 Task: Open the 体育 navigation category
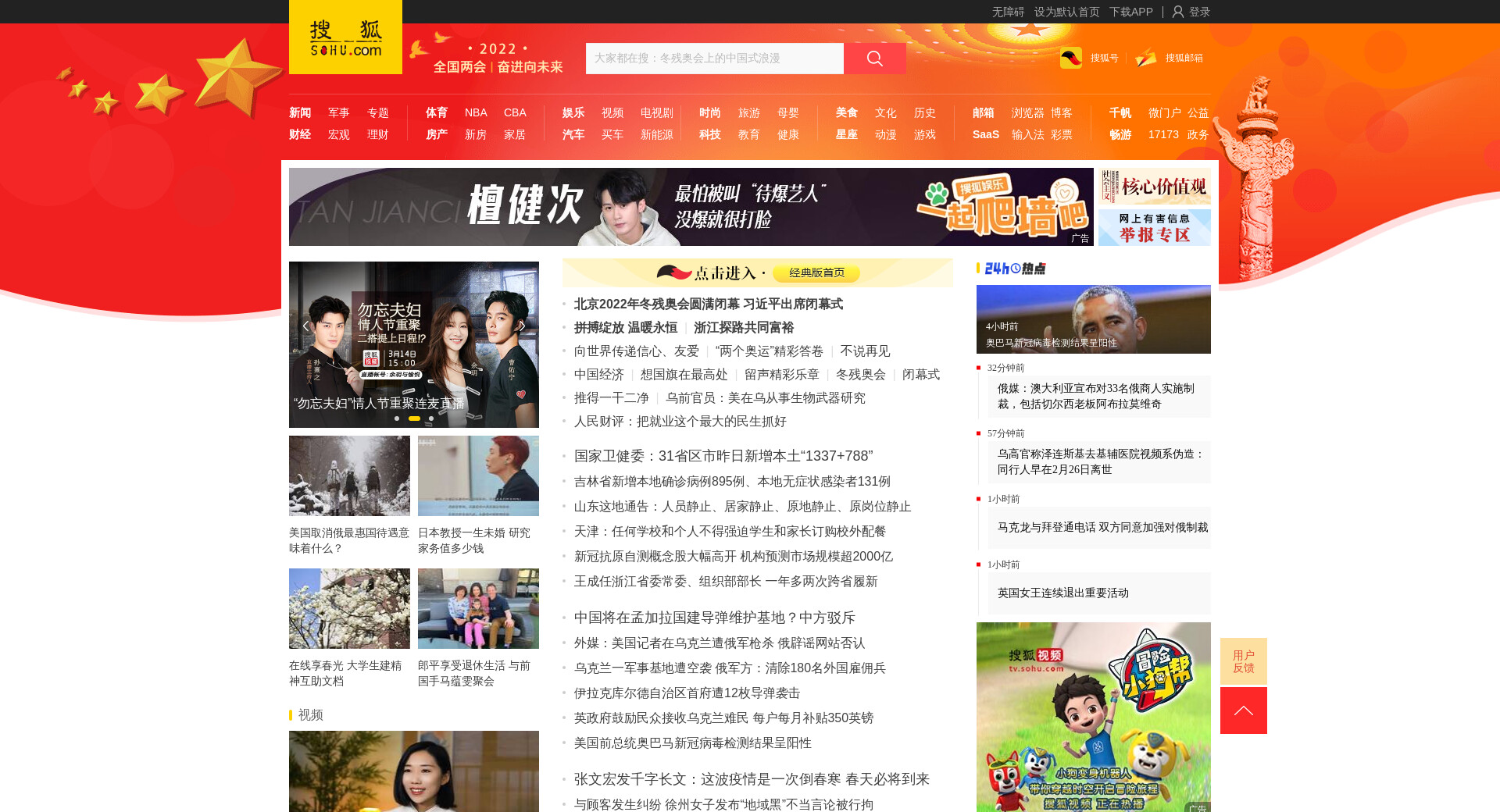pyautogui.click(x=437, y=112)
